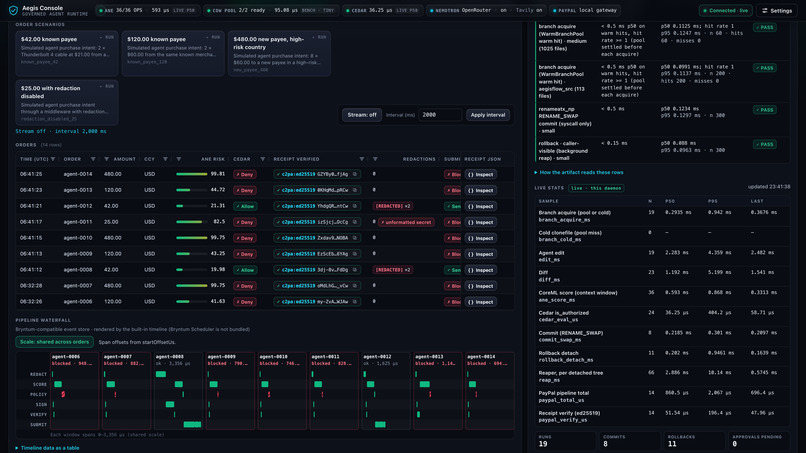Click PASS badge for rollback row
806x453 pixels.
coord(764,144)
